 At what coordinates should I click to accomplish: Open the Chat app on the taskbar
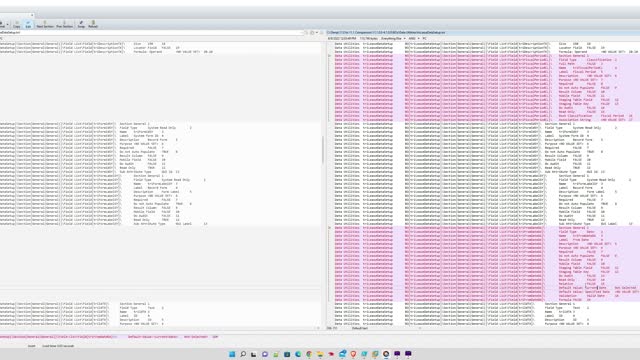point(265,354)
